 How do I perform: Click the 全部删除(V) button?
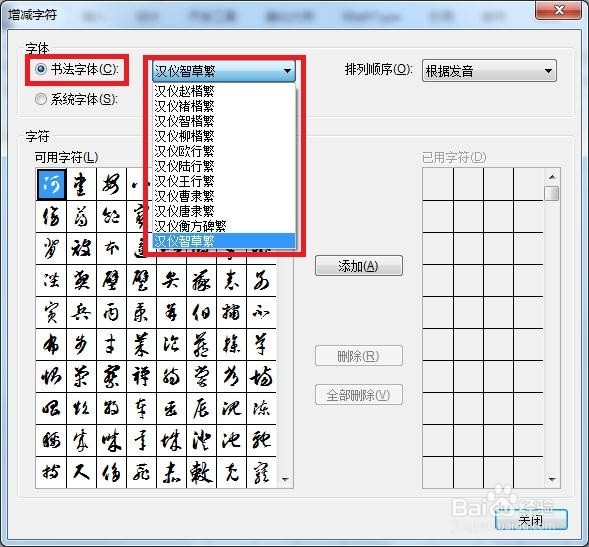coord(359,395)
